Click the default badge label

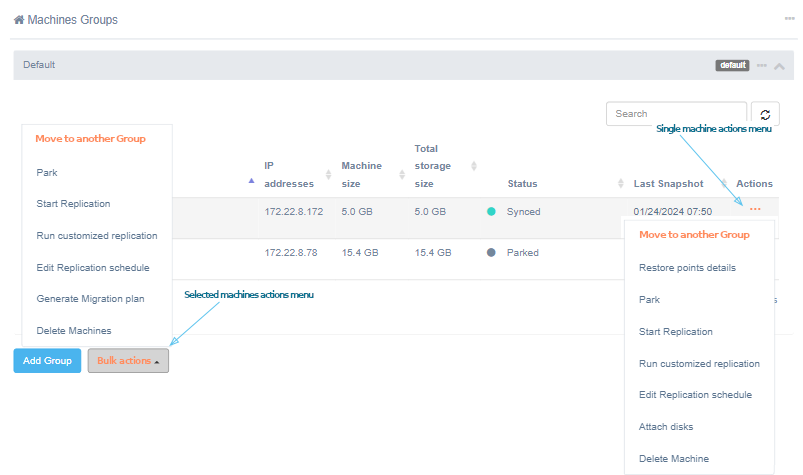(x=732, y=65)
